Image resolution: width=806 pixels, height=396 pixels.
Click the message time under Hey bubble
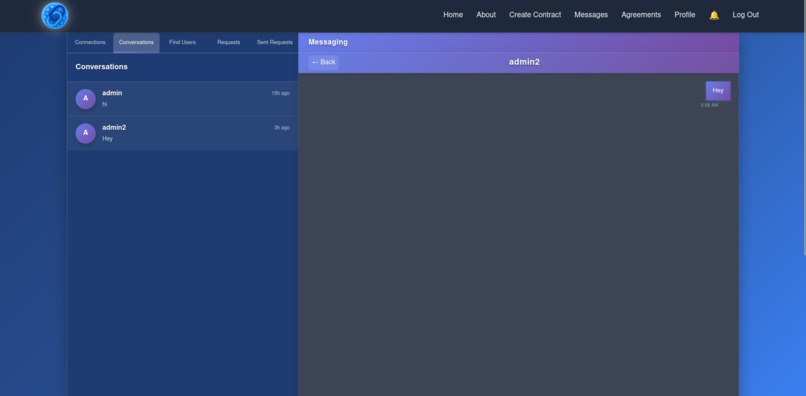coord(709,105)
